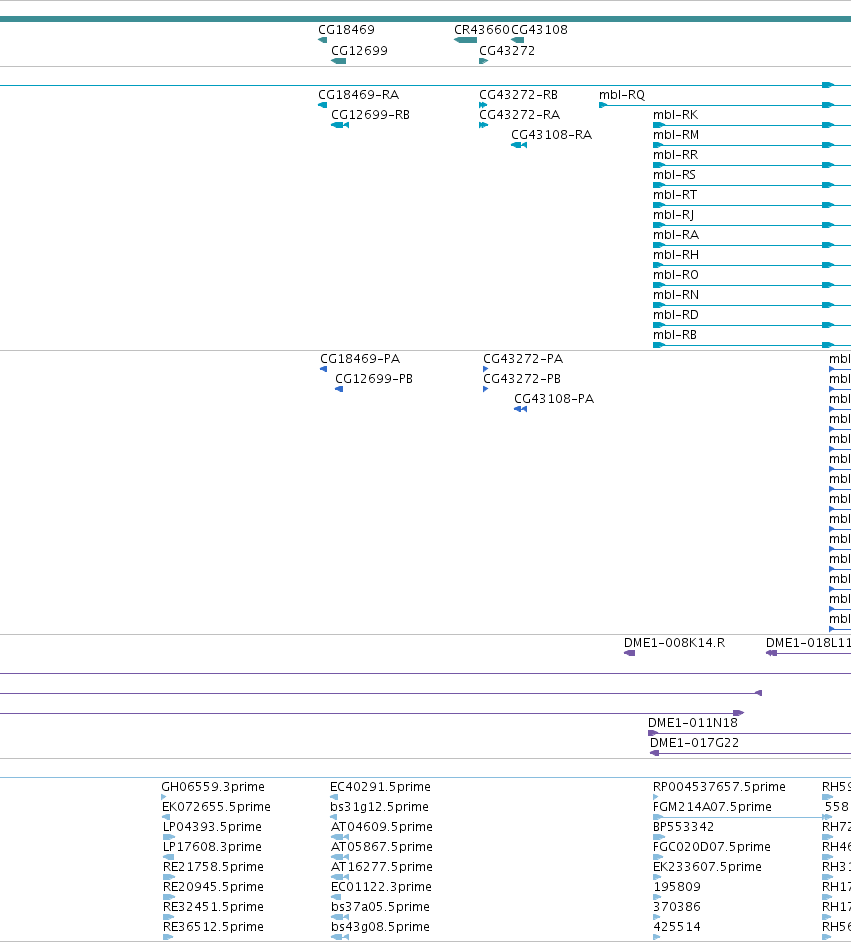The width and height of the screenshot is (851, 942).
Task: Select the bs31g12.5prime EST label
Action: tap(379, 807)
